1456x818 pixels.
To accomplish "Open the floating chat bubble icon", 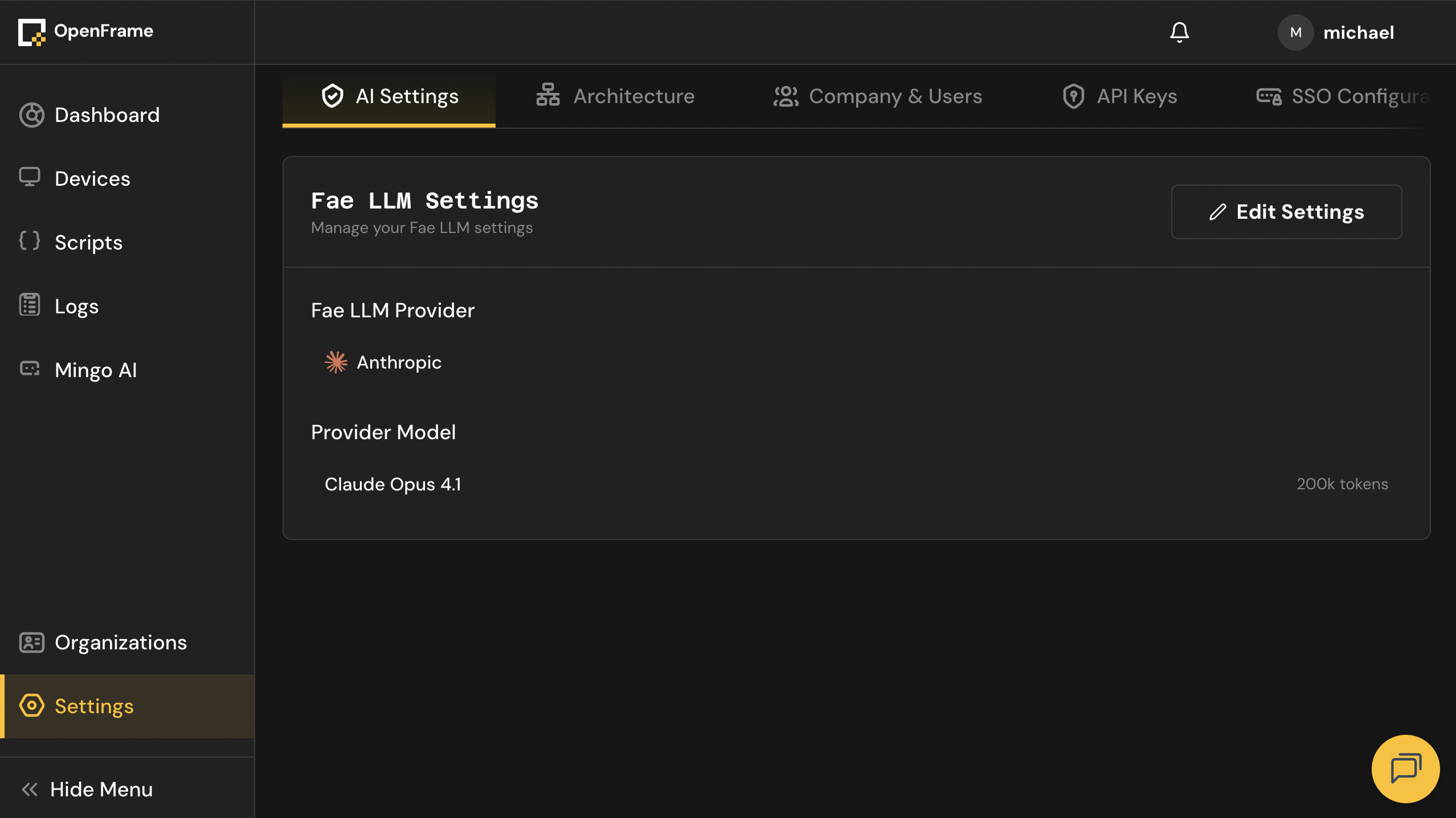I will click(x=1405, y=768).
